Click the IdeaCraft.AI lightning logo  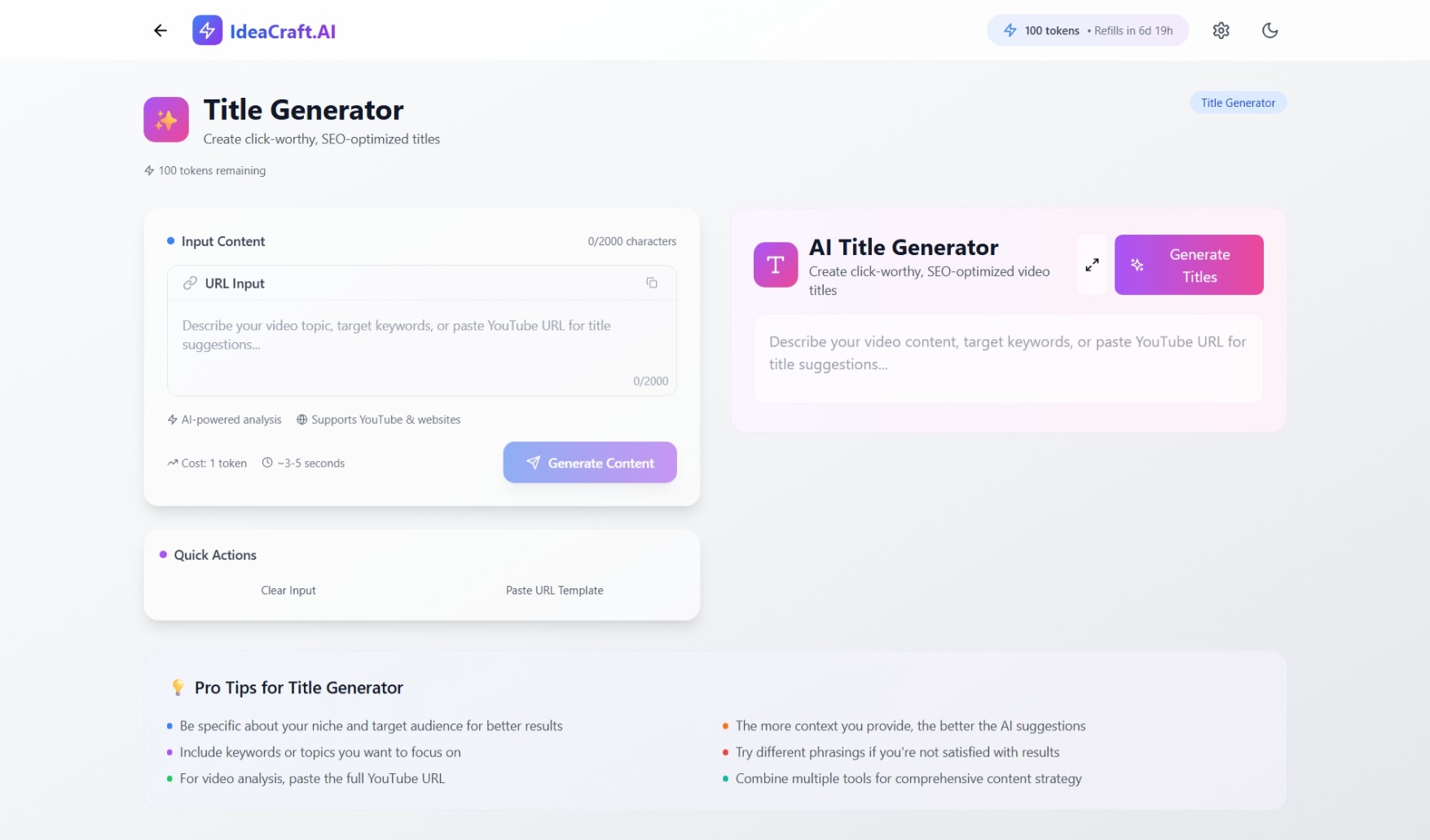tap(207, 31)
